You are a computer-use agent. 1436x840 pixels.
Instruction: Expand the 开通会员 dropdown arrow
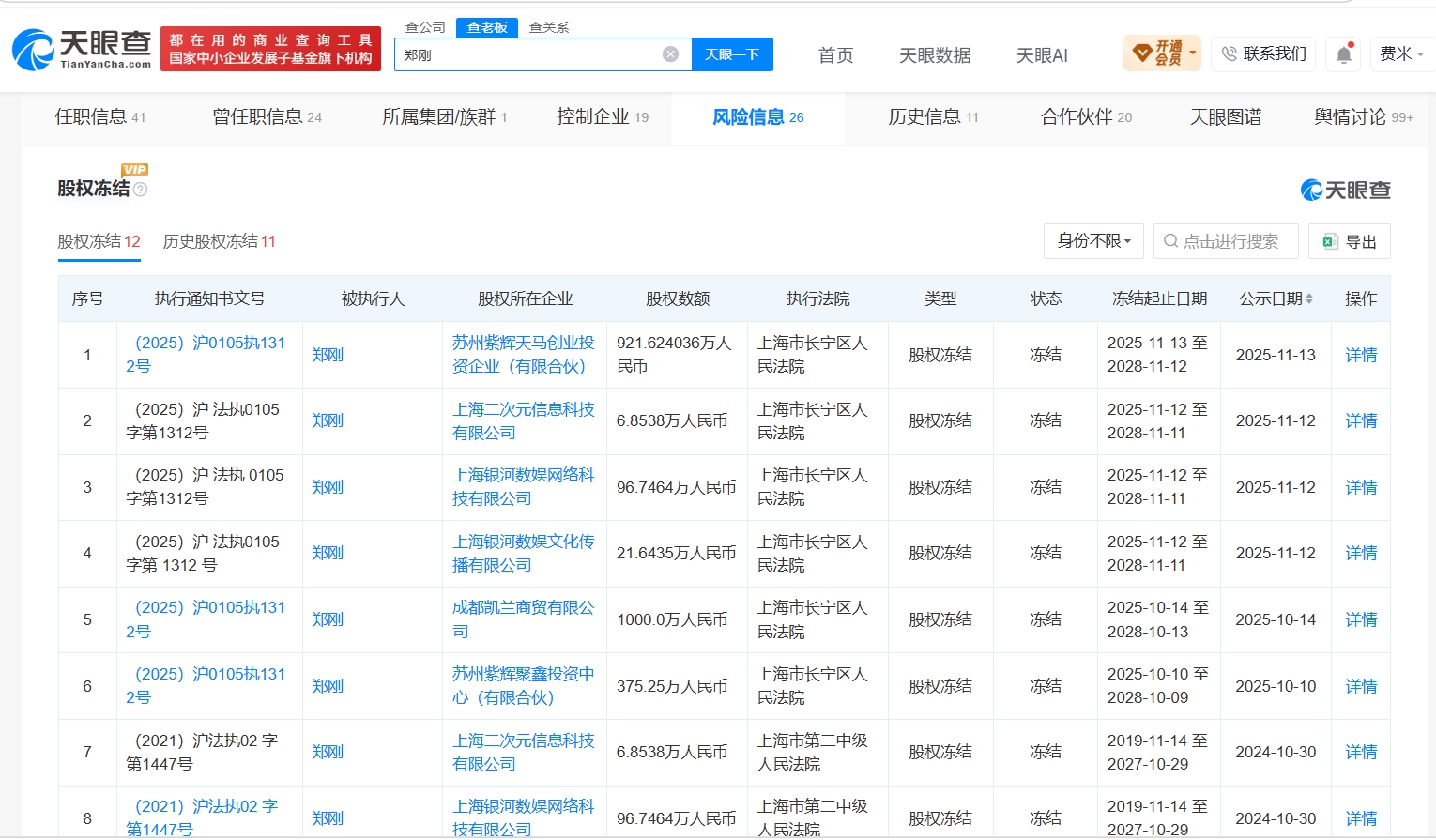[1192, 53]
